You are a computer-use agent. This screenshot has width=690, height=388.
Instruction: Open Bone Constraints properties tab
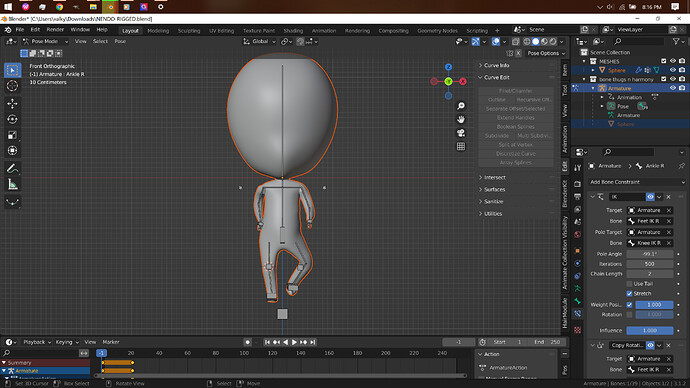pos(578,314)
